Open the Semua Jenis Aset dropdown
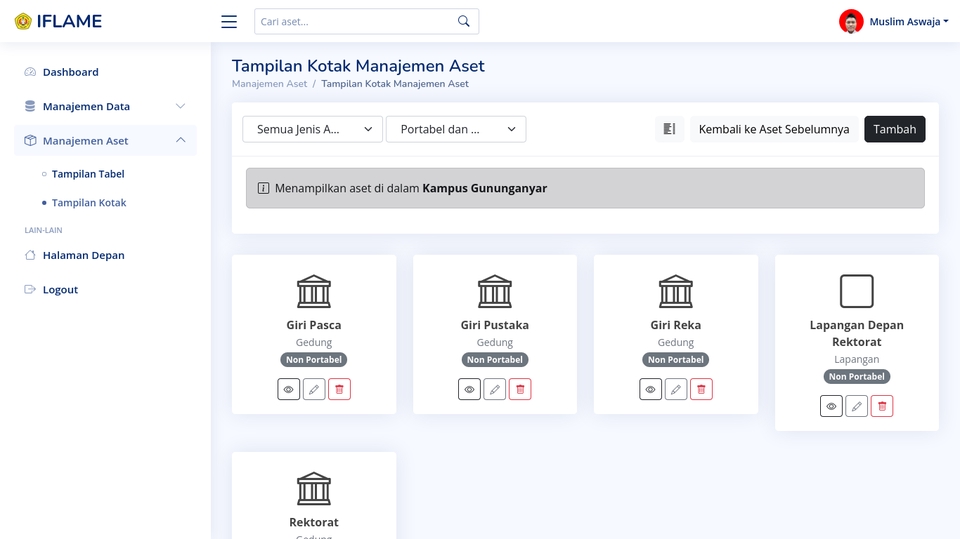Viewport: 960px width, 539px height. pyautogui.click(x=312, y=129)
